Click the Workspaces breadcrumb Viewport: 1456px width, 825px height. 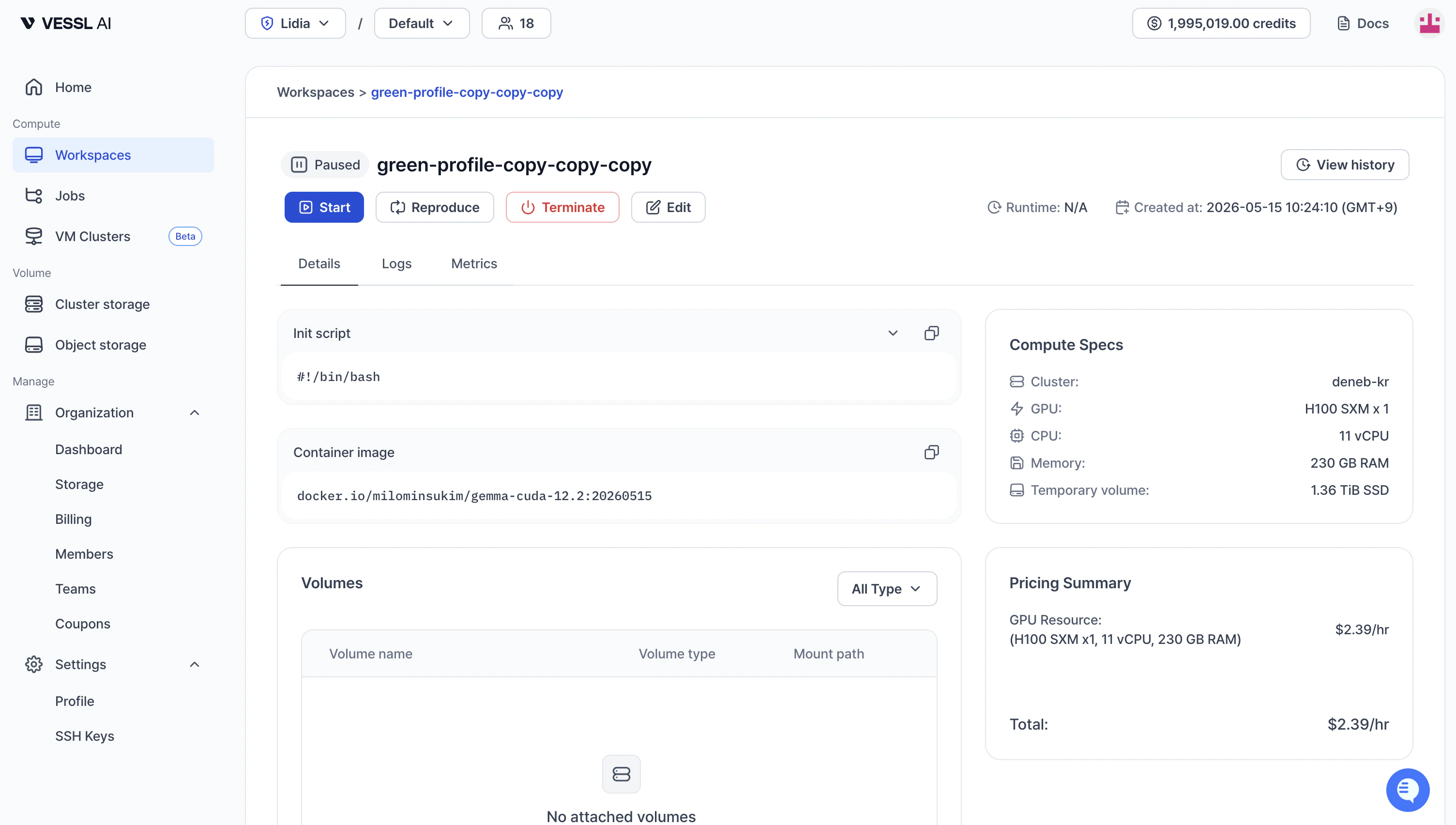click(316, 92)
